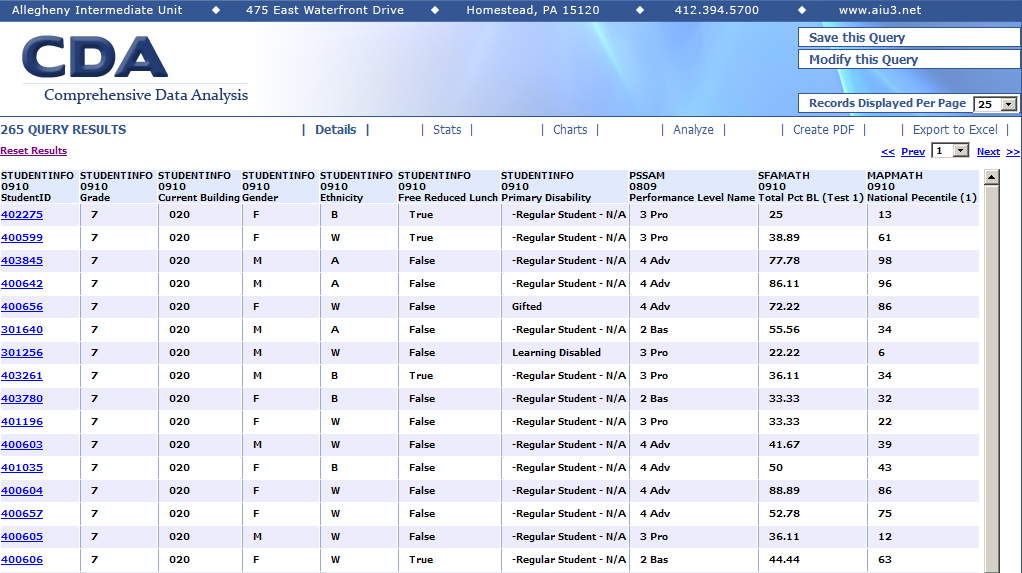
Task: Open the Charts tab
Action: tap(570, 130)
